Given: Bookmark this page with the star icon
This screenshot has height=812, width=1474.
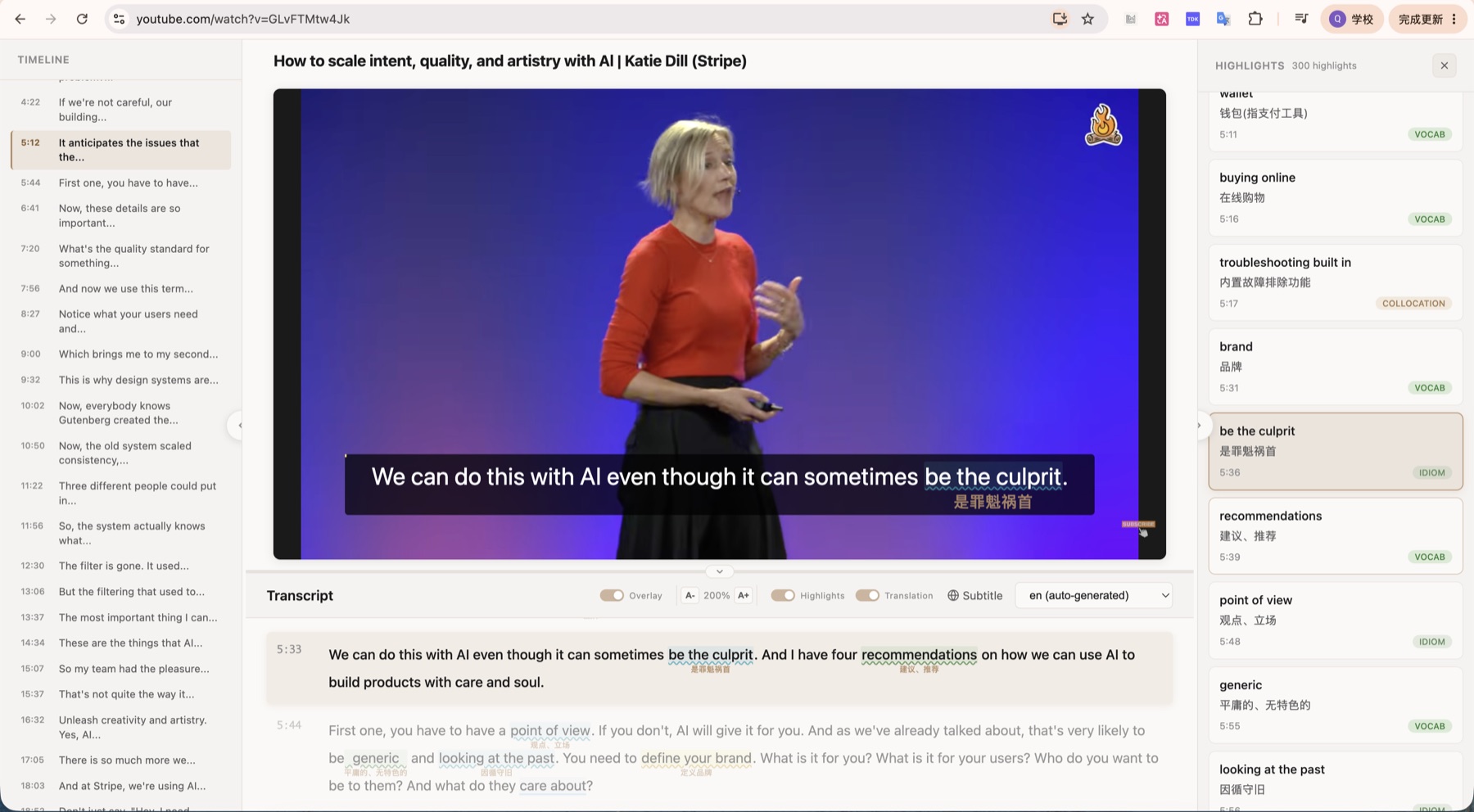Looking at the screenshot, I should [x=1087, y=19].
